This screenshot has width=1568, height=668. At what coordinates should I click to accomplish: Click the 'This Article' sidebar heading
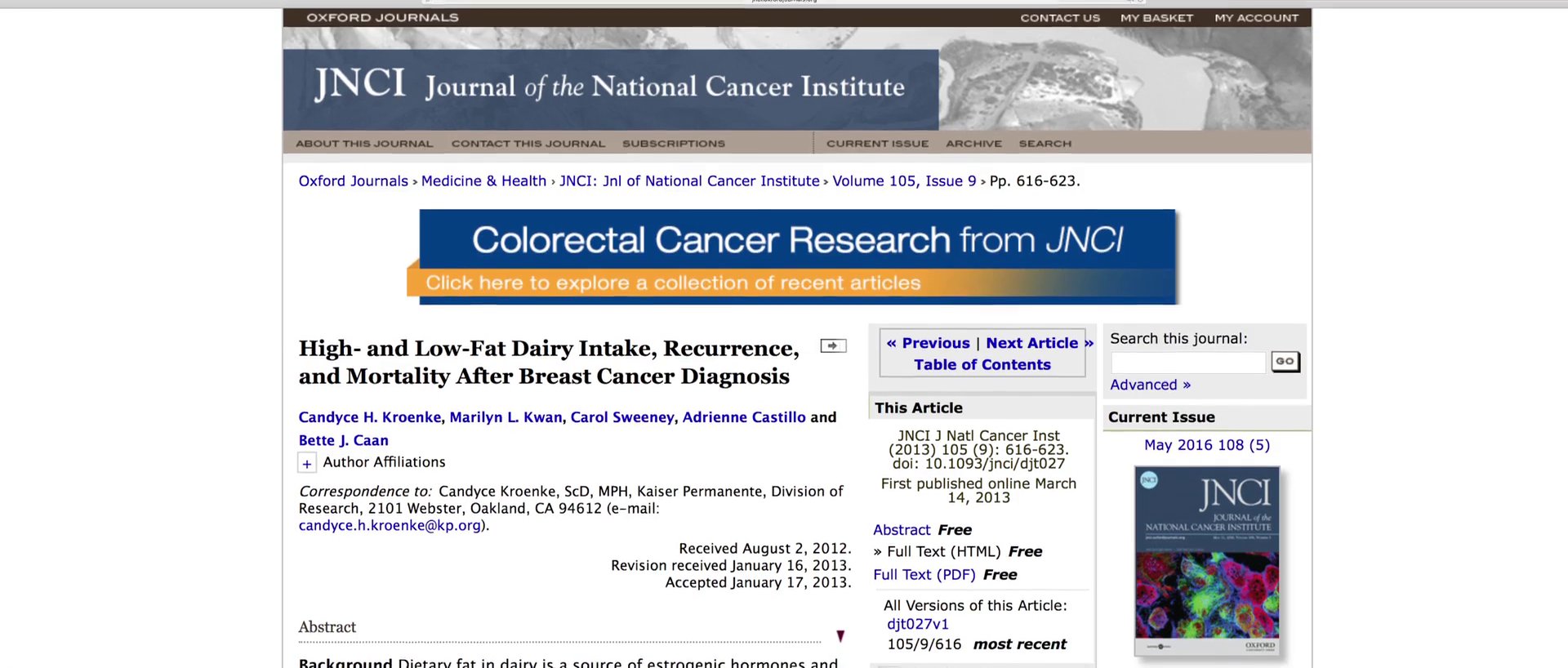tap(919, 408)
